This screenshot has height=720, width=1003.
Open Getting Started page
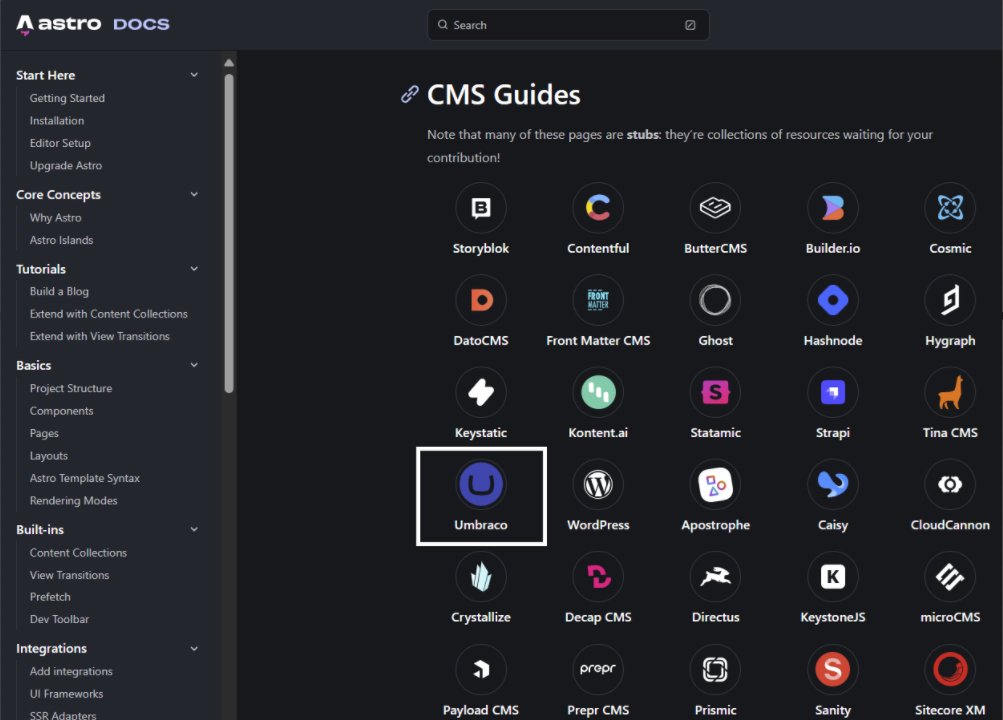67,98
